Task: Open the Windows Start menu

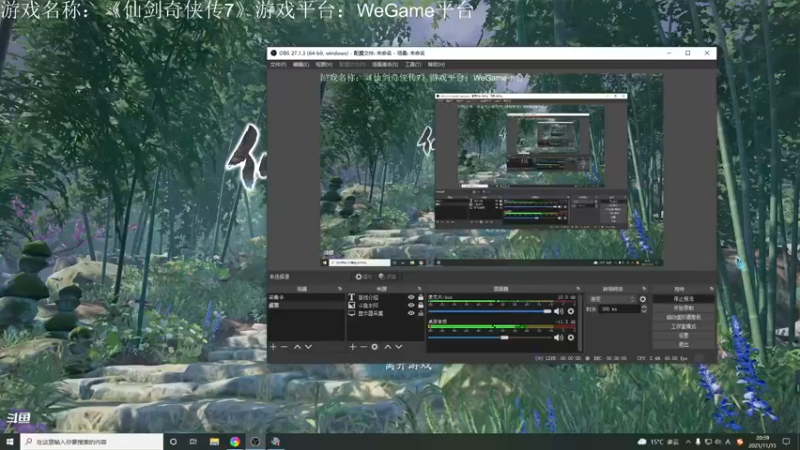Action: pos(10,441)
